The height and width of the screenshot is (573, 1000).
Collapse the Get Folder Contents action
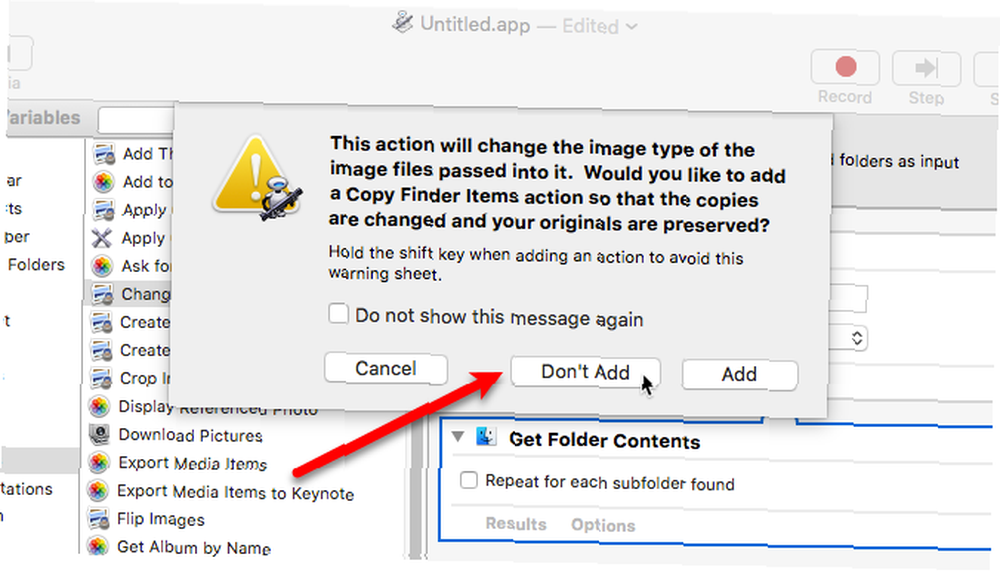(x=457, y=437)
